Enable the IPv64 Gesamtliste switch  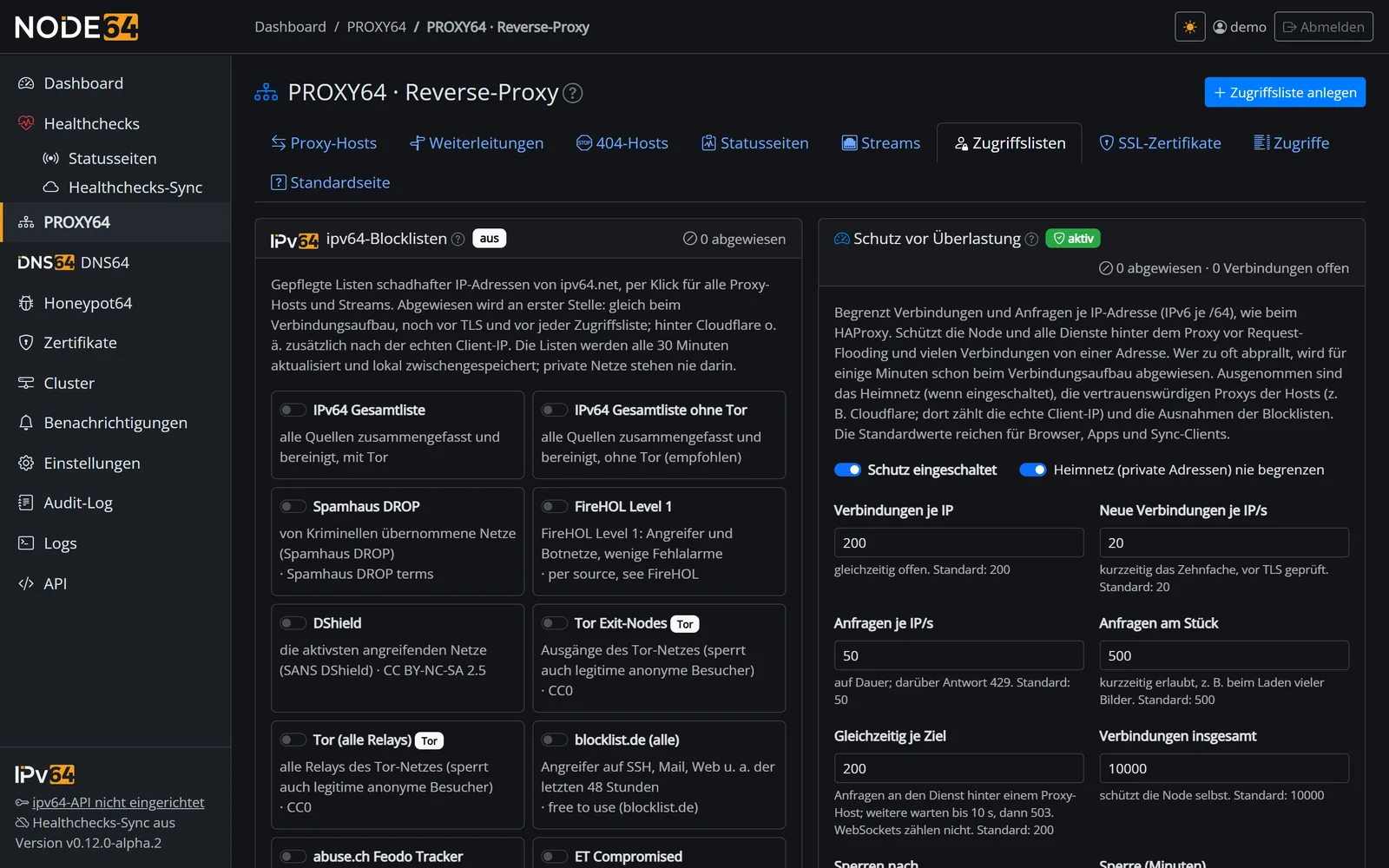(293, 410)
